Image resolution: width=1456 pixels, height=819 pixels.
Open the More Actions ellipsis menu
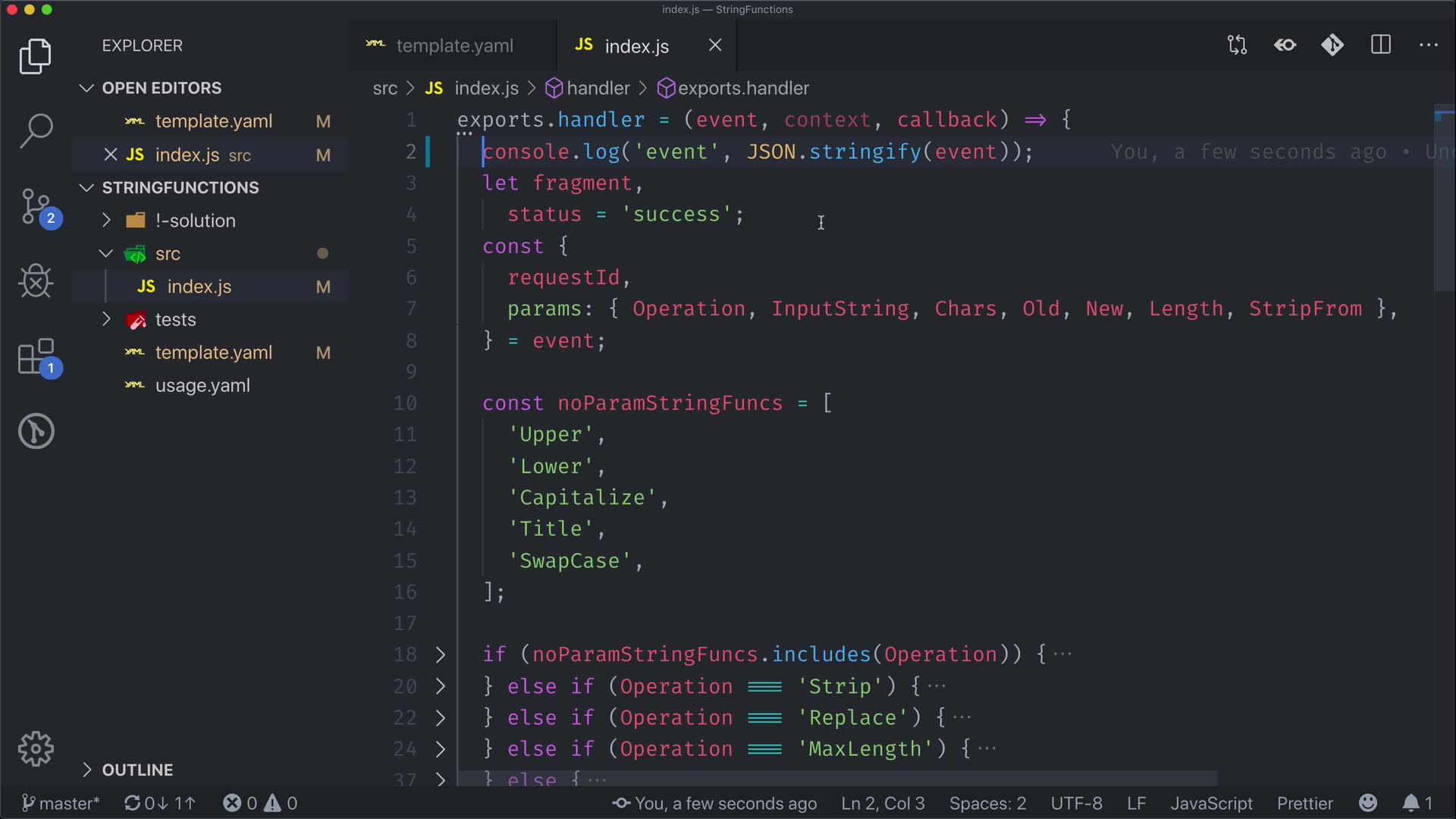pos(1429,45)
